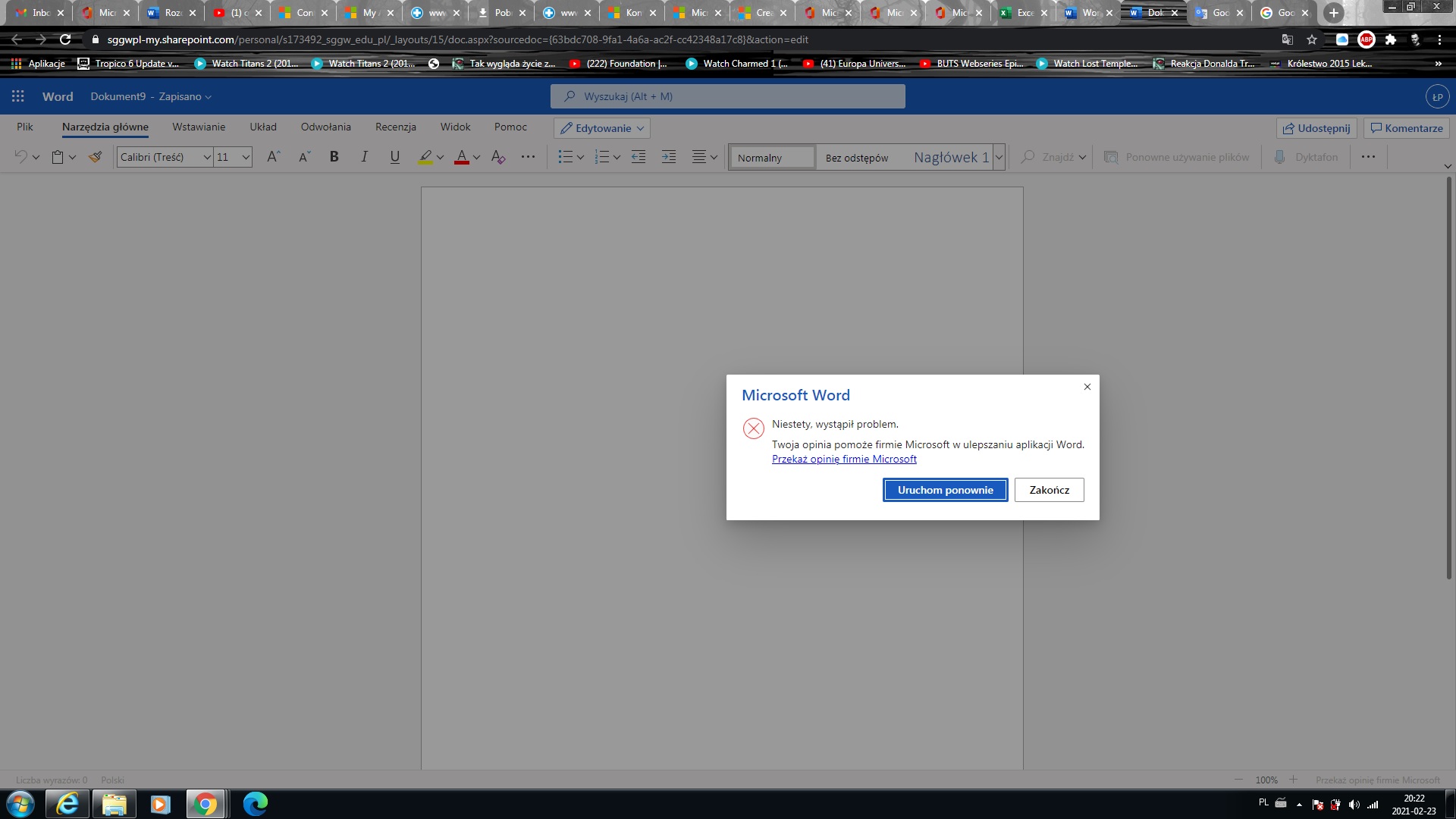Open the Edytowanie mode dropdown
Image resolution: width=1456 pixels, height=819 pixels.
pyautogui.click(x=602, y=128)
